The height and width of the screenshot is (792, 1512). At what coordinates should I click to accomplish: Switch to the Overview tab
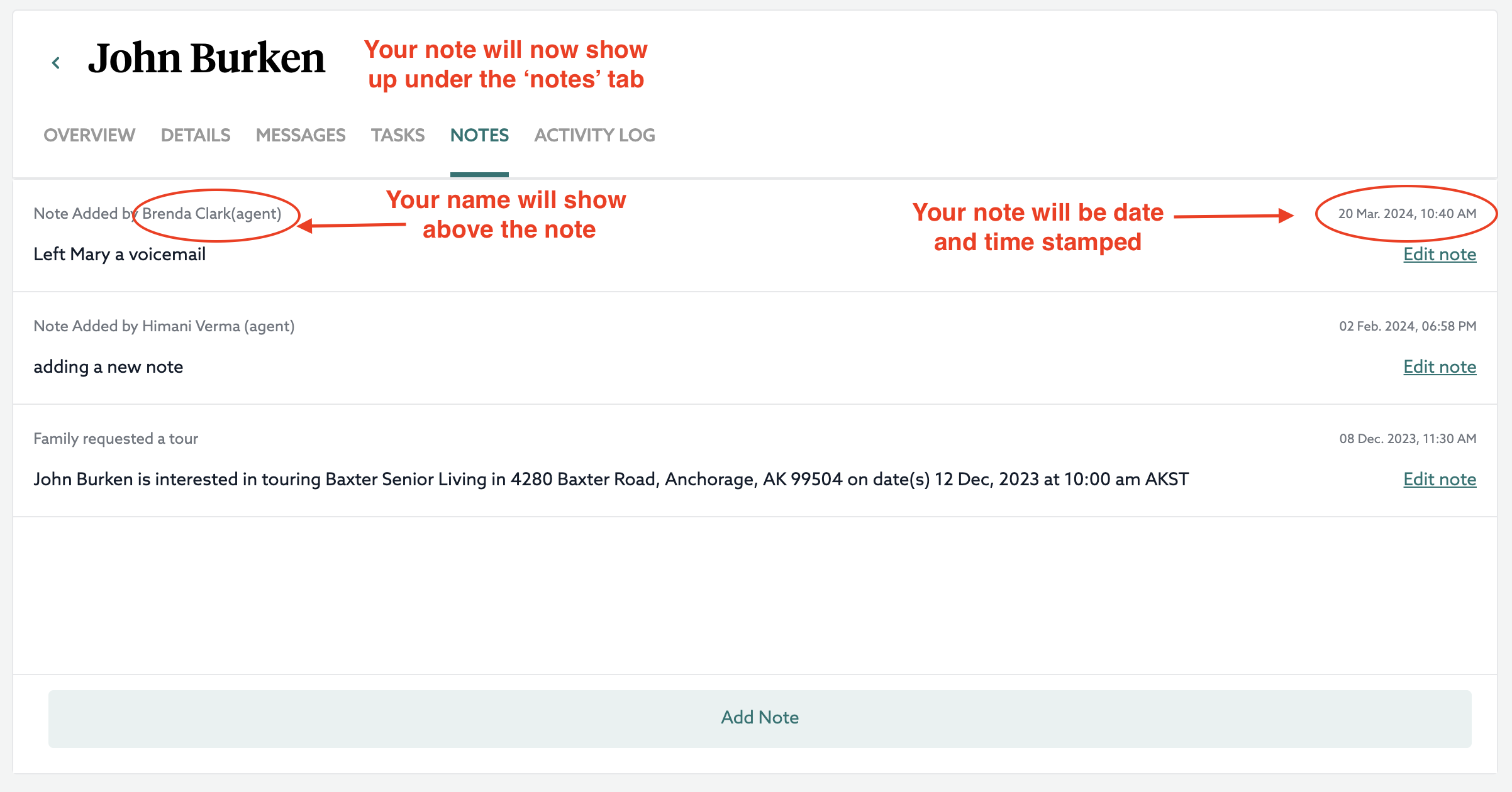[89, 135]
